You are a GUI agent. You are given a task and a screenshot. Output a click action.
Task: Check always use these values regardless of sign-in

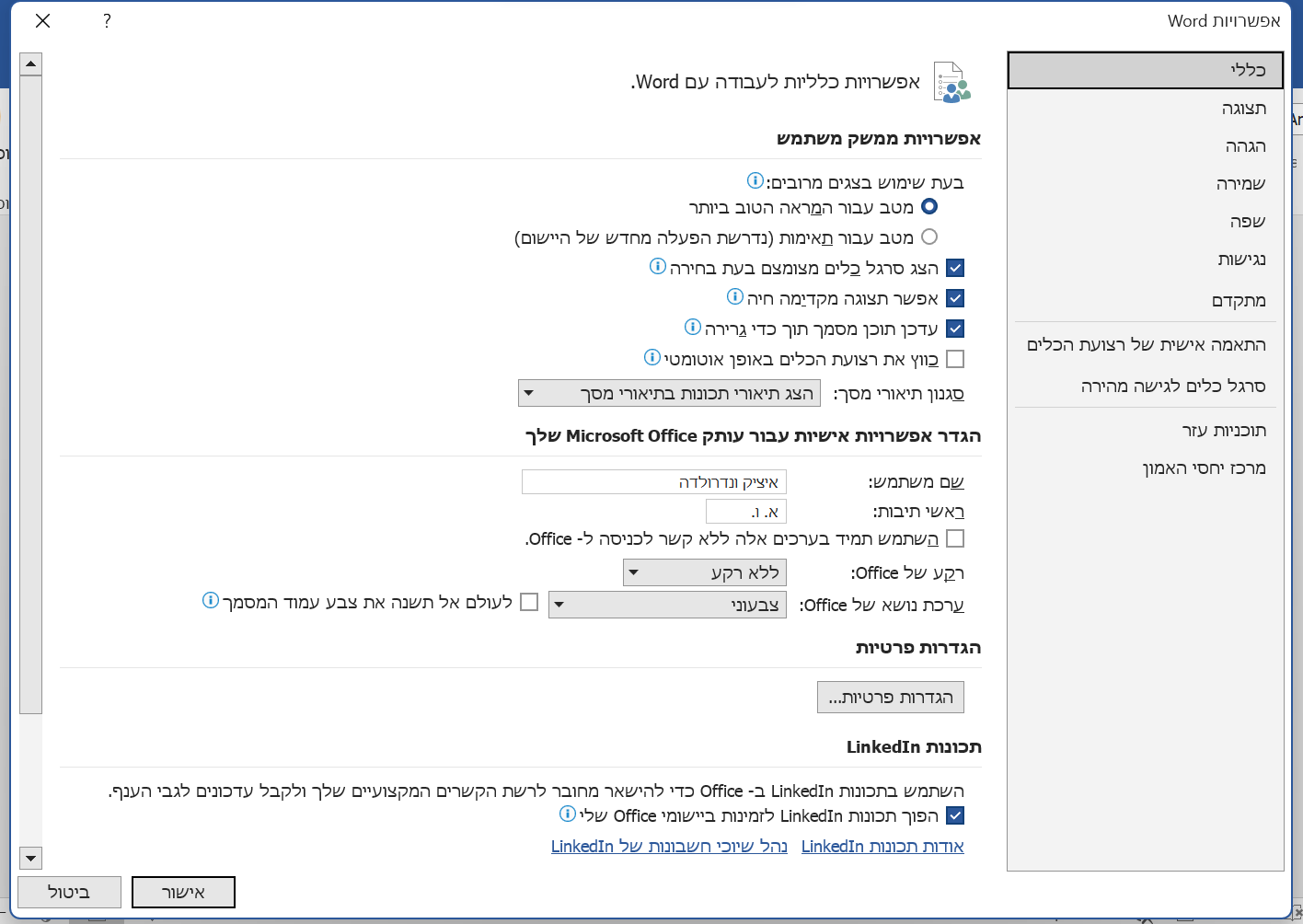tap(955, 538)
